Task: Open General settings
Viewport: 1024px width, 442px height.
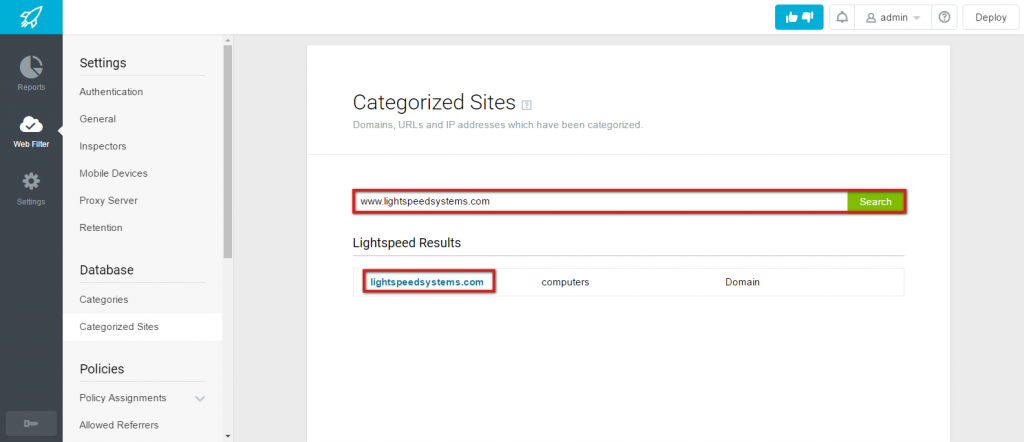Action: pyautogui.click(x=97, y=119)
